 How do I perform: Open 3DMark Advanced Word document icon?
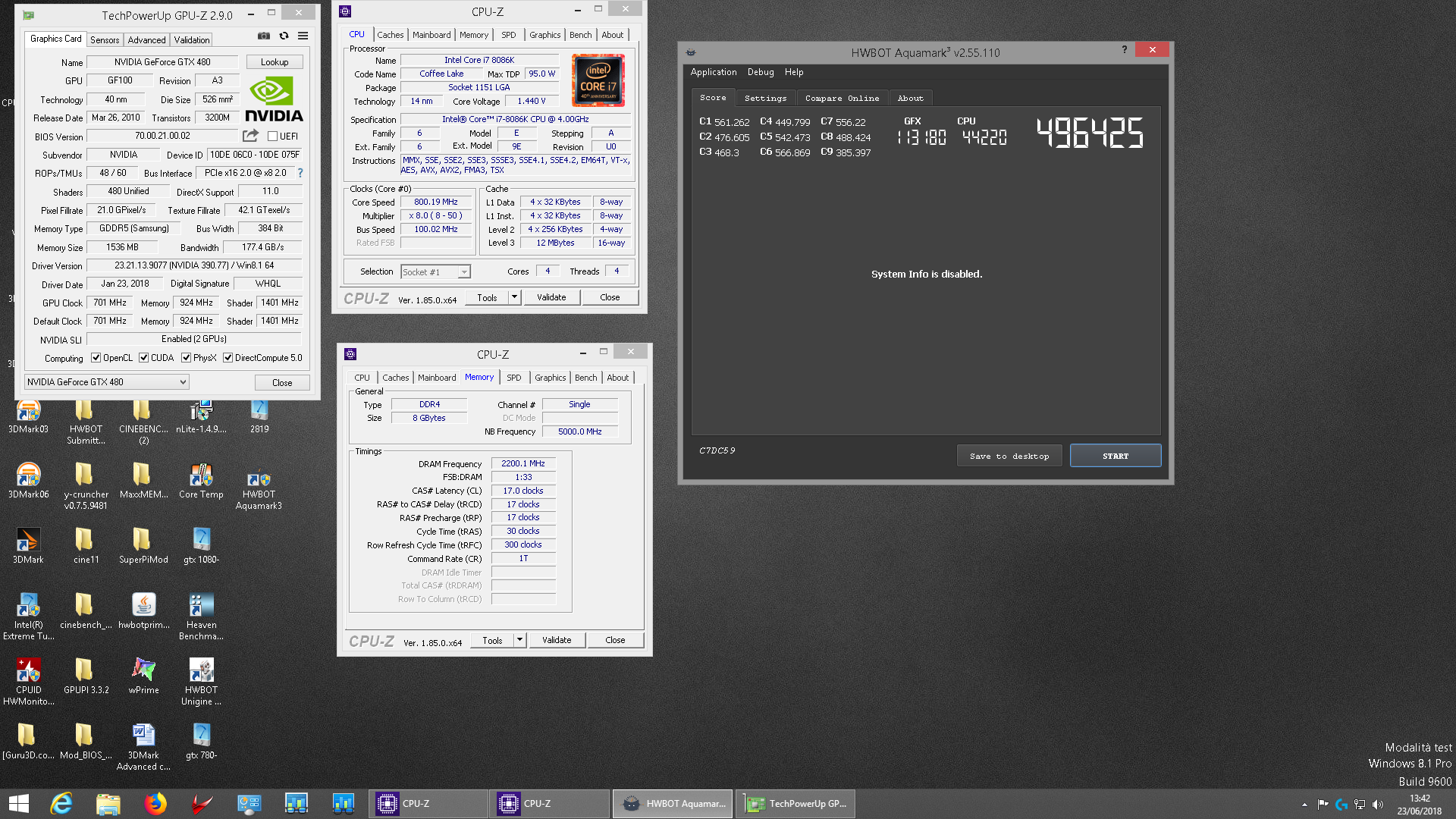click(x=143, y=747)
